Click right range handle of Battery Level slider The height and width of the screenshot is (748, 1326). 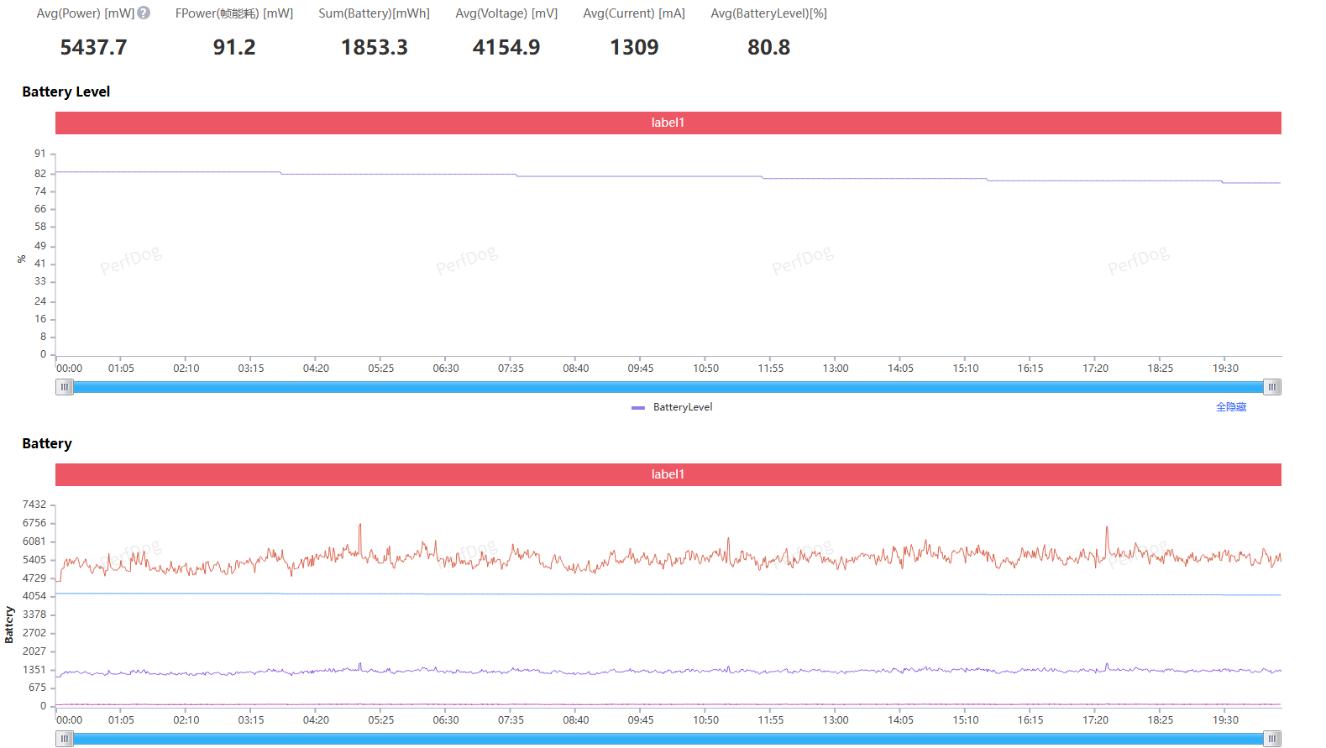point(1272,387)
